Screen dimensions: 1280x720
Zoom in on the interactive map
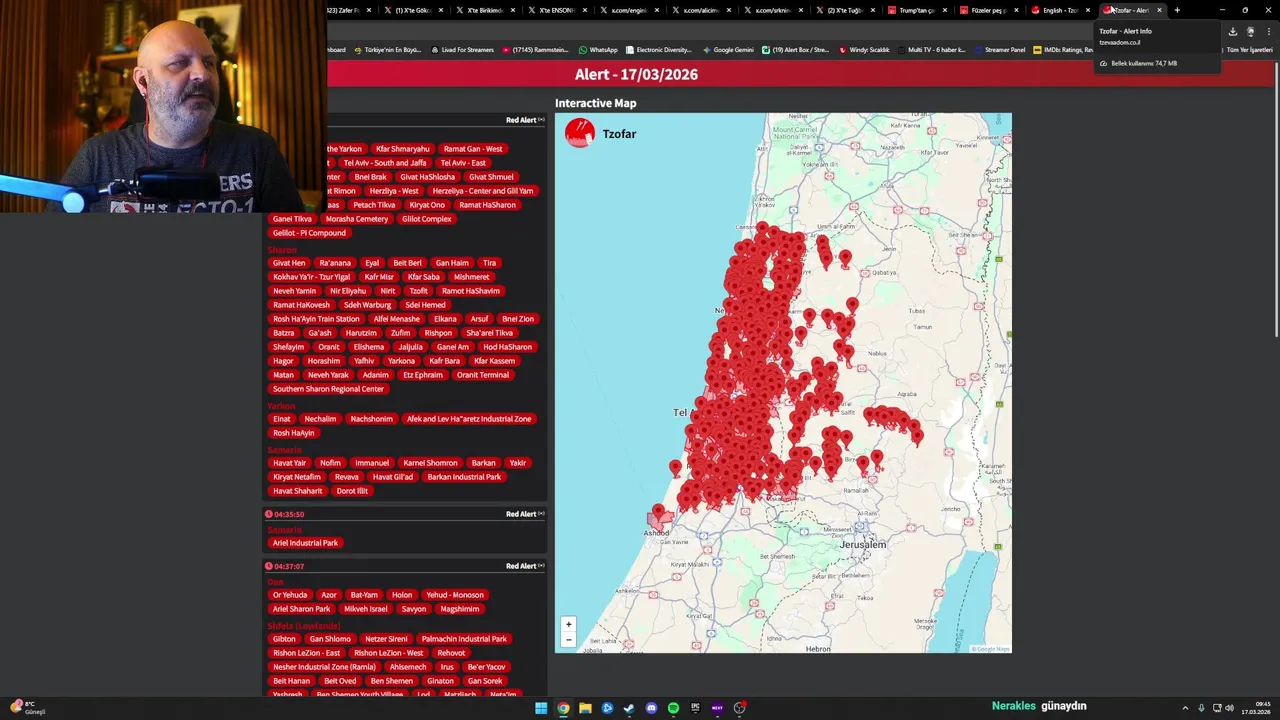tap(569, 624)
